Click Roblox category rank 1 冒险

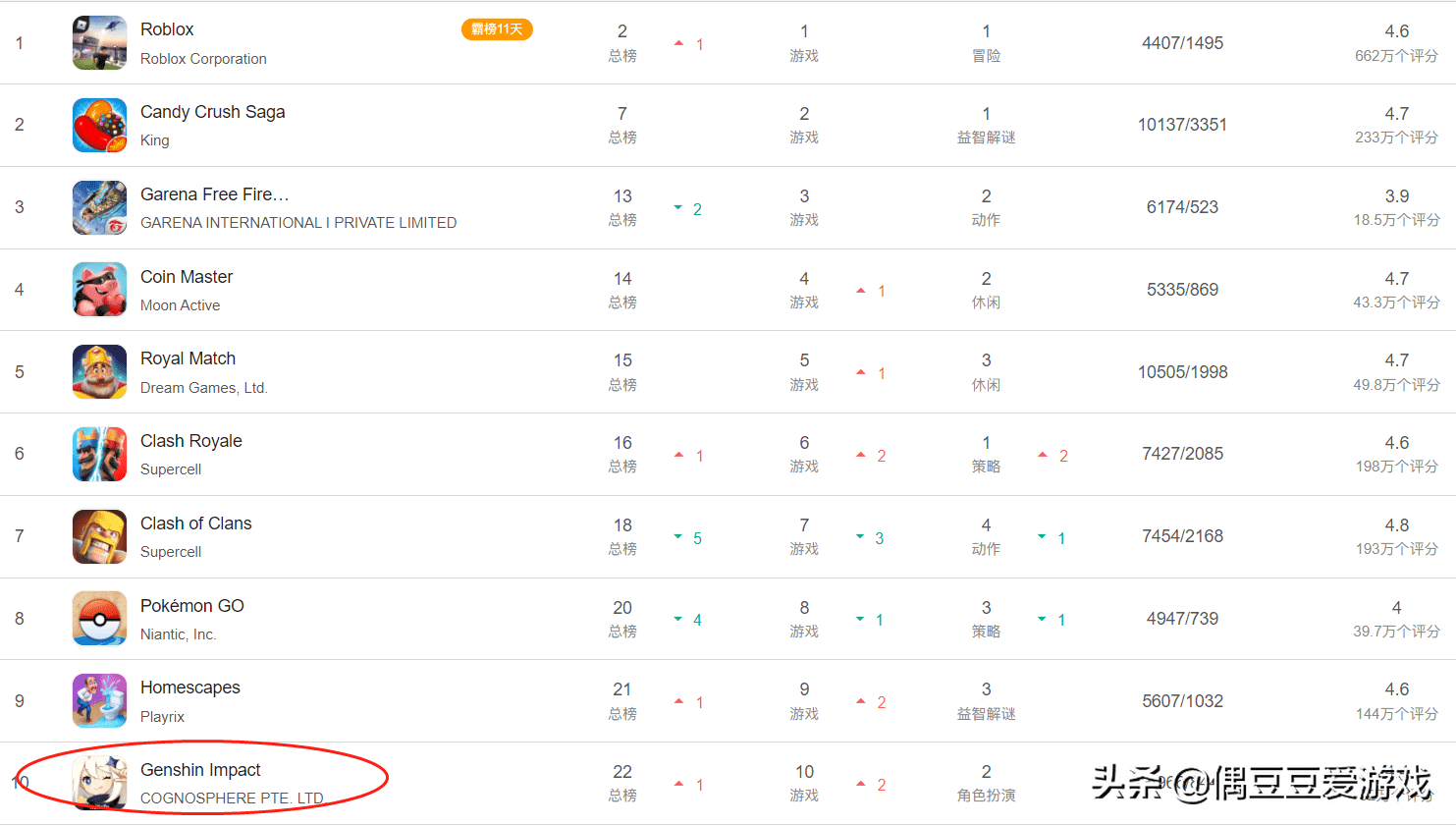pyautogui.click(x=987, y=43)
